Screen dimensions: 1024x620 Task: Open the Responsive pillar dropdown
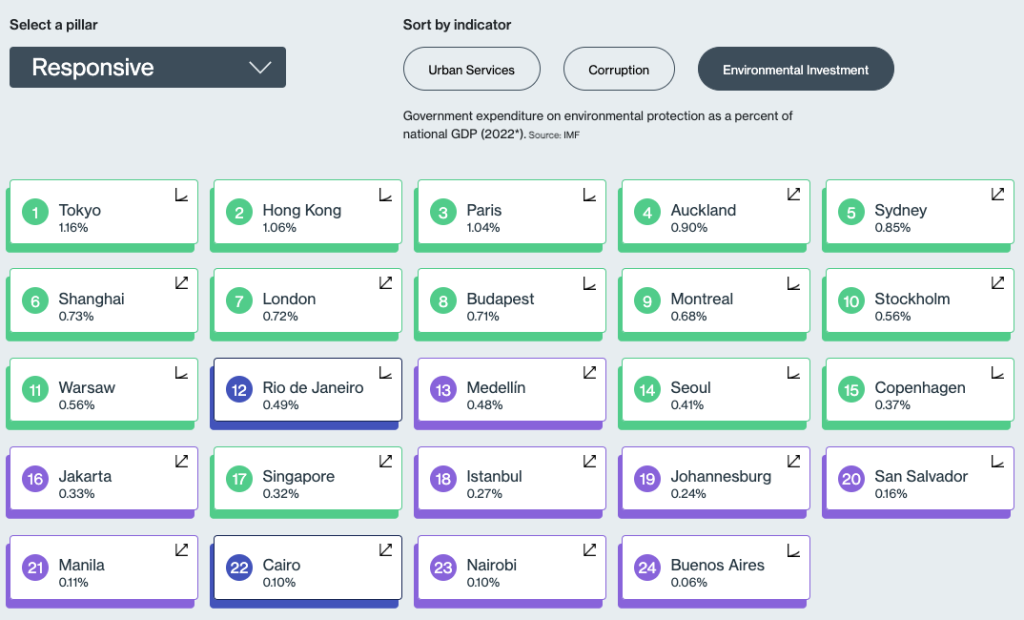148,67
